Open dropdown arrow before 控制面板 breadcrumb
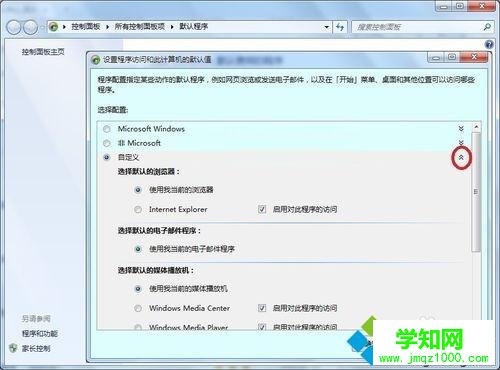Image resolution: width=500 pixels, height=370 pixels. pos(64,27)
